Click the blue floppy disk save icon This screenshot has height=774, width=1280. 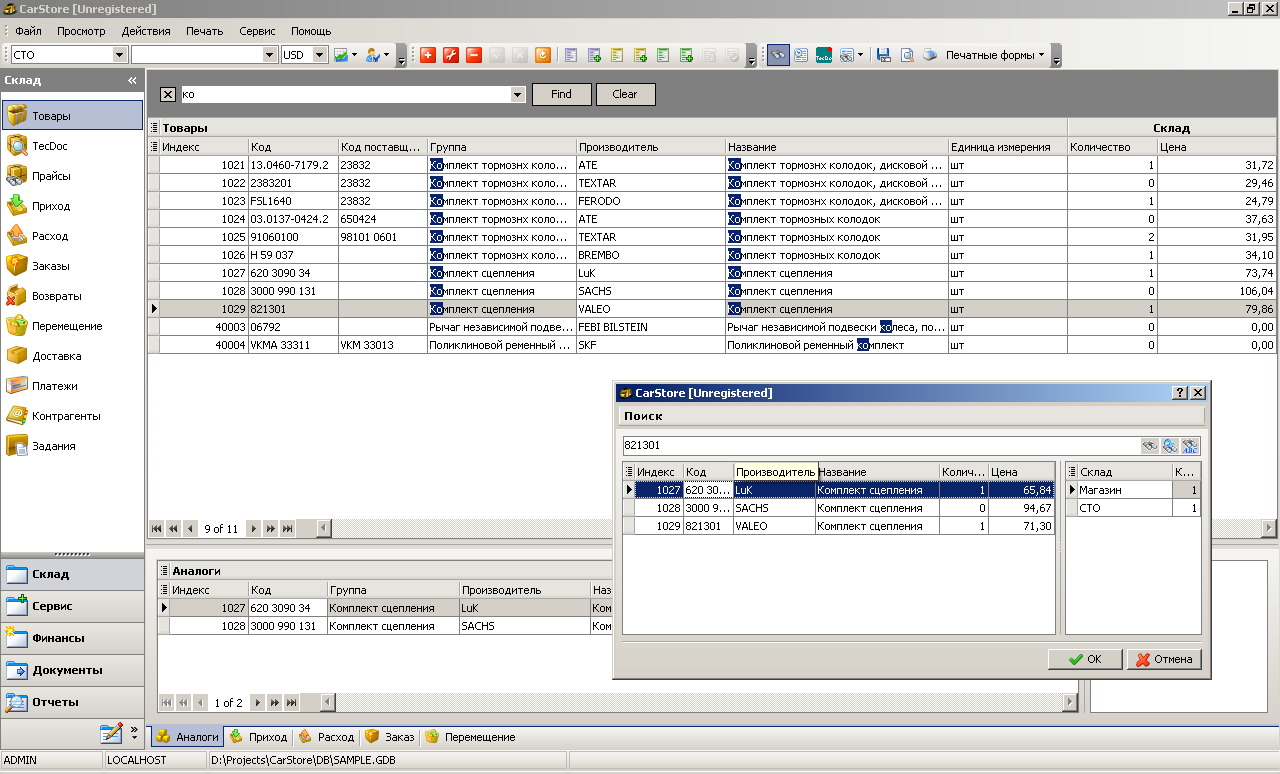883,55
